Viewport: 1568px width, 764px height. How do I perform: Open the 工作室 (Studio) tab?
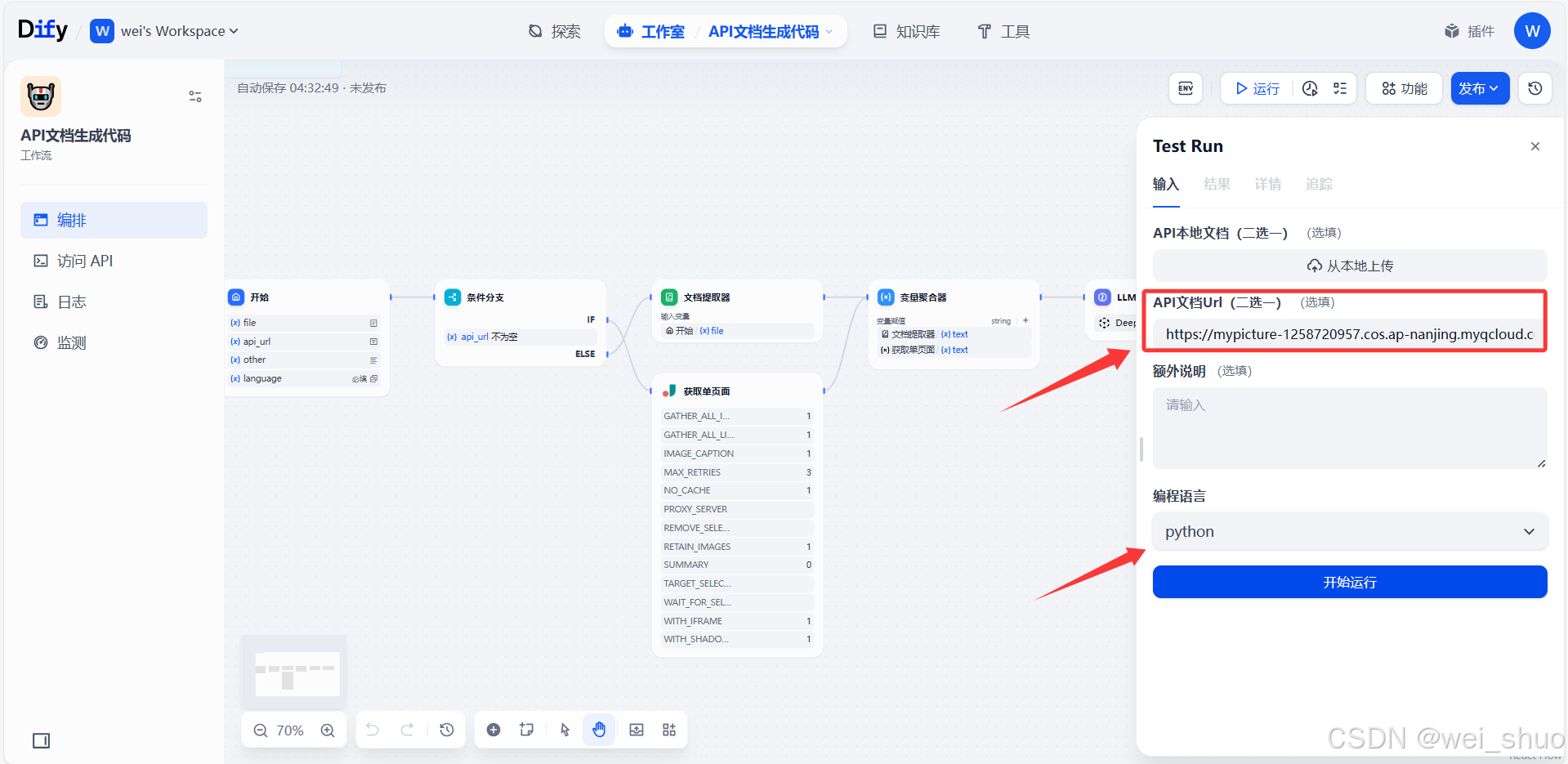[x=651, y=31]
